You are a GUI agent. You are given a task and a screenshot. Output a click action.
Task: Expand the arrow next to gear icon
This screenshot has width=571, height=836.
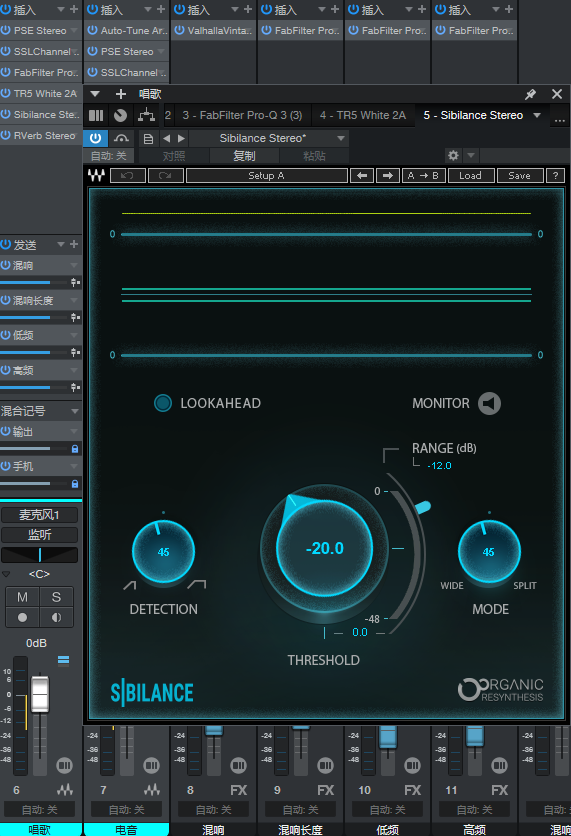point(471,156)
